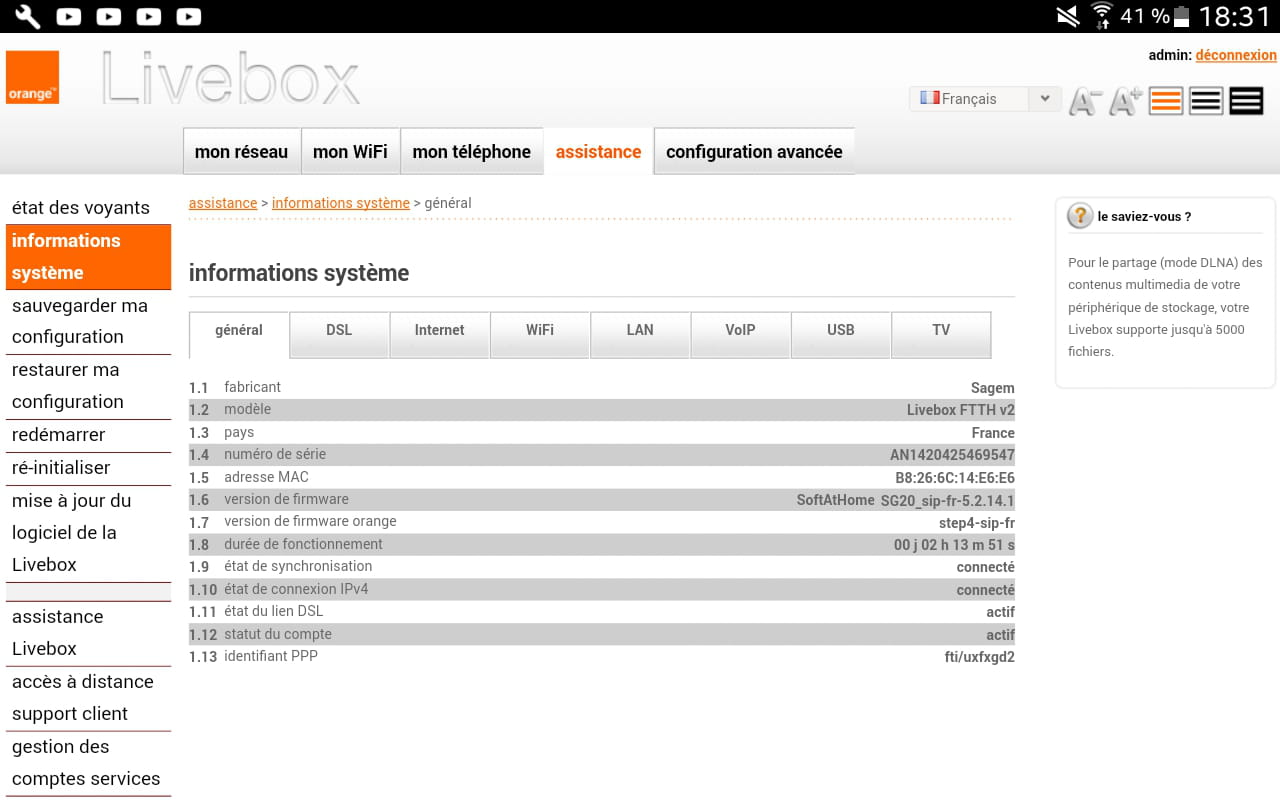
Task: Open 'accès à distance support client'
Action: [x=88, y=698]
